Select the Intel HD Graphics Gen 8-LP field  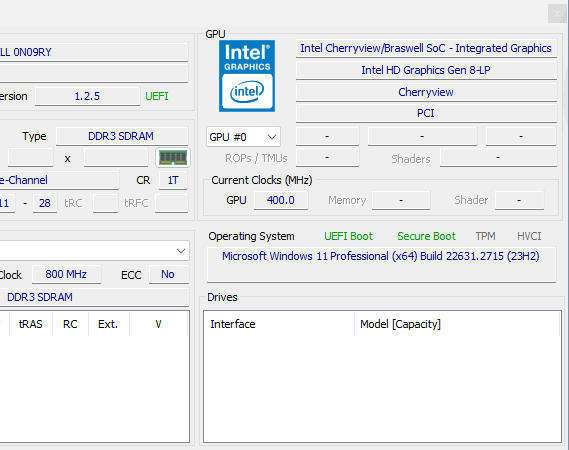coord(426,70)
